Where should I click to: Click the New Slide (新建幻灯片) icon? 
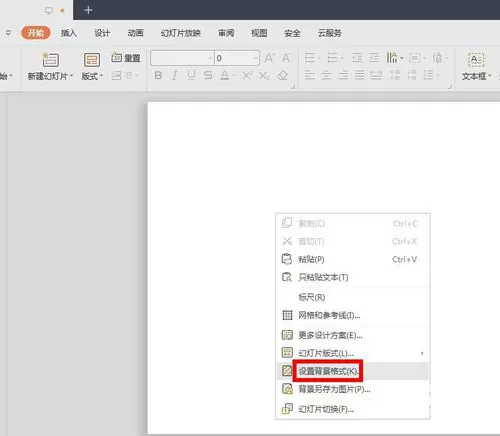click(x=50, y=59)
